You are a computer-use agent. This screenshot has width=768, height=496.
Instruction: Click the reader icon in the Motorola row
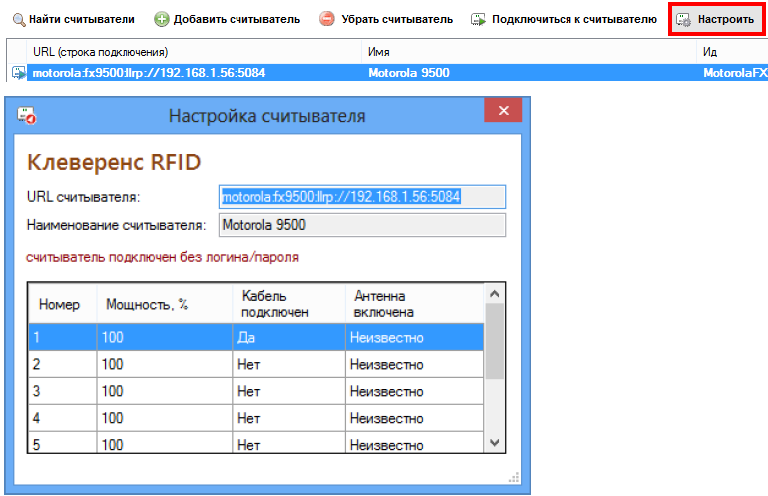point(19,72)
